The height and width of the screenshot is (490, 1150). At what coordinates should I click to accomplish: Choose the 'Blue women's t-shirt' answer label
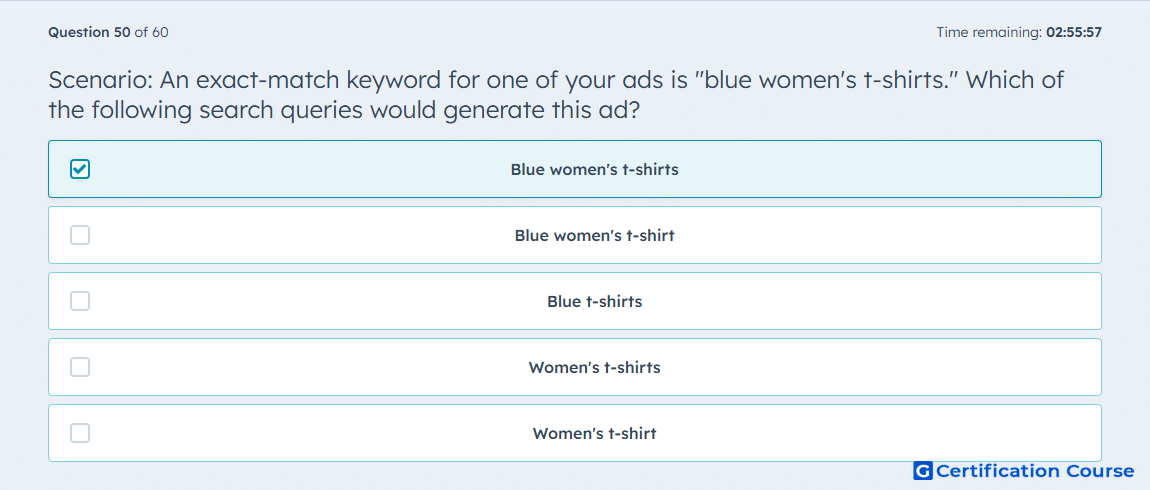click(595, 235)
